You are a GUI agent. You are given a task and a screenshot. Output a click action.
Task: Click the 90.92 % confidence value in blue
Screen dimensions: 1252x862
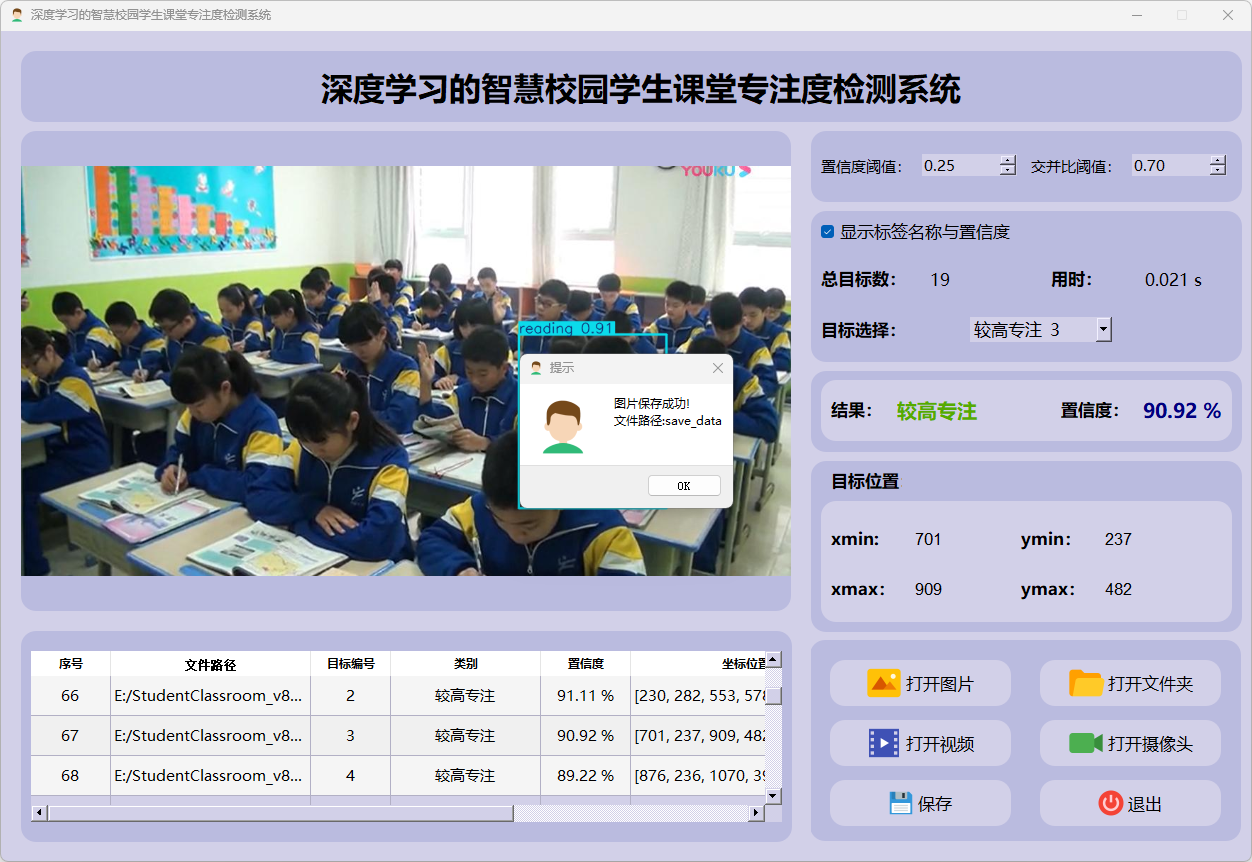tap(1182, 411)
